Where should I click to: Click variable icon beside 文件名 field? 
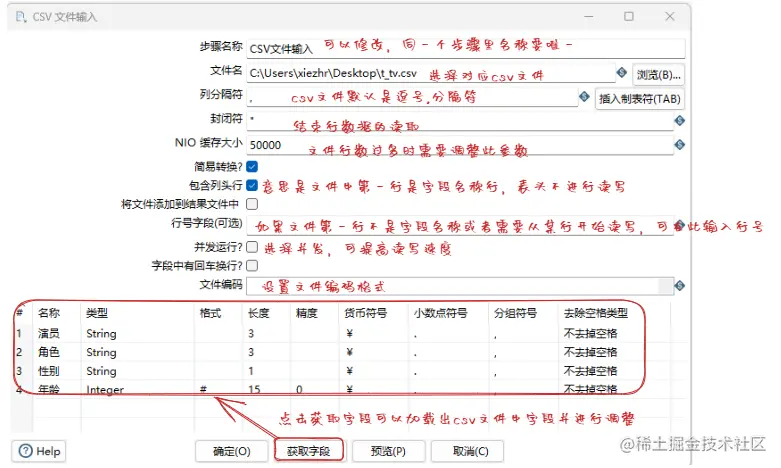[622, 73]
